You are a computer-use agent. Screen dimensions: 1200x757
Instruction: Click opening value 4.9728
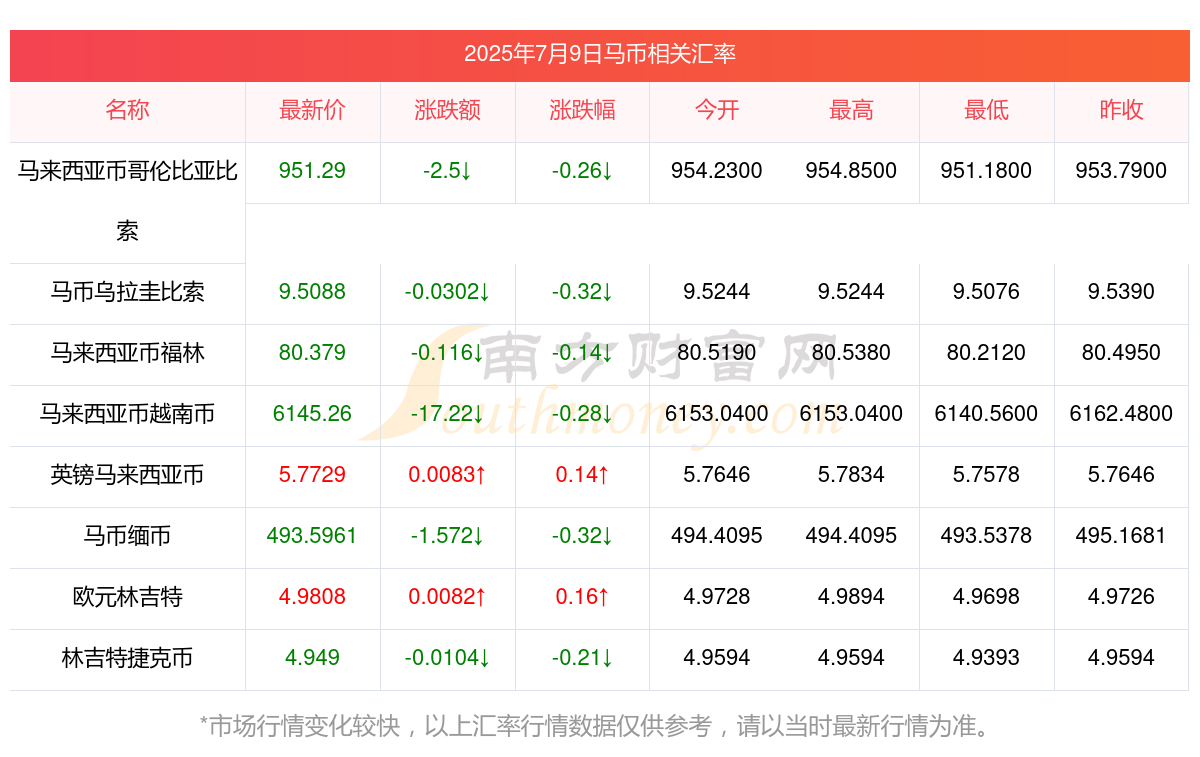tap(717, 597)
